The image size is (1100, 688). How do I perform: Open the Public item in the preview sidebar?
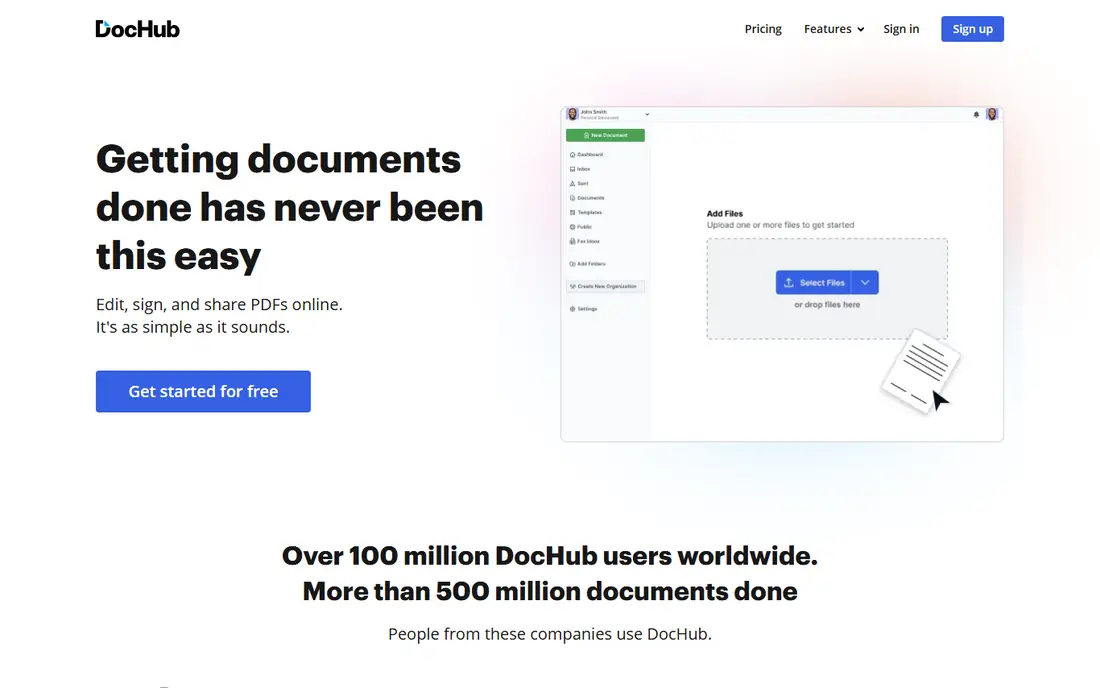coord(581,227)
